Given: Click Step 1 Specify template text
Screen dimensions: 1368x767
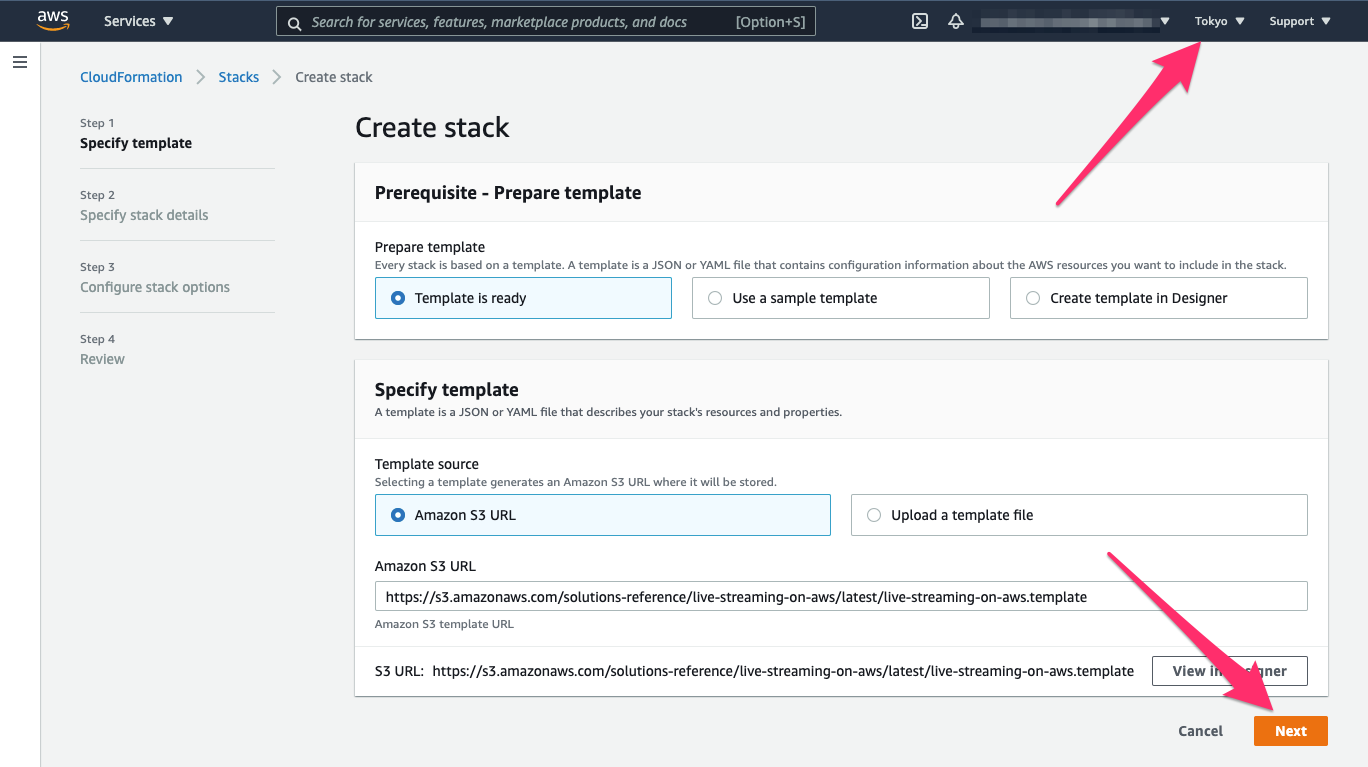Looking at the screenshot, I should [x=136, y=134].
